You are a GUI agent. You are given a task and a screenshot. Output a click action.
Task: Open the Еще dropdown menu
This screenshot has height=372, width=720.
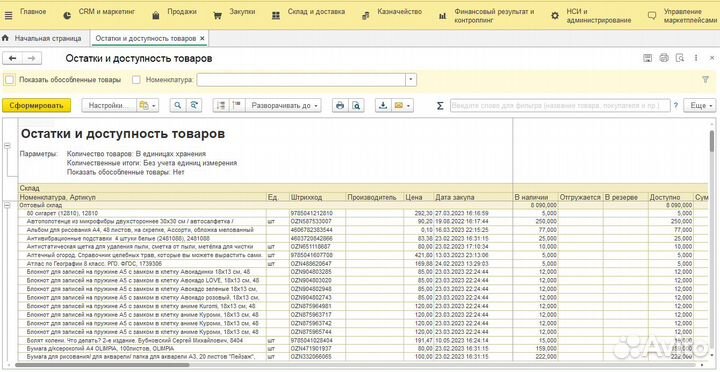699,106
